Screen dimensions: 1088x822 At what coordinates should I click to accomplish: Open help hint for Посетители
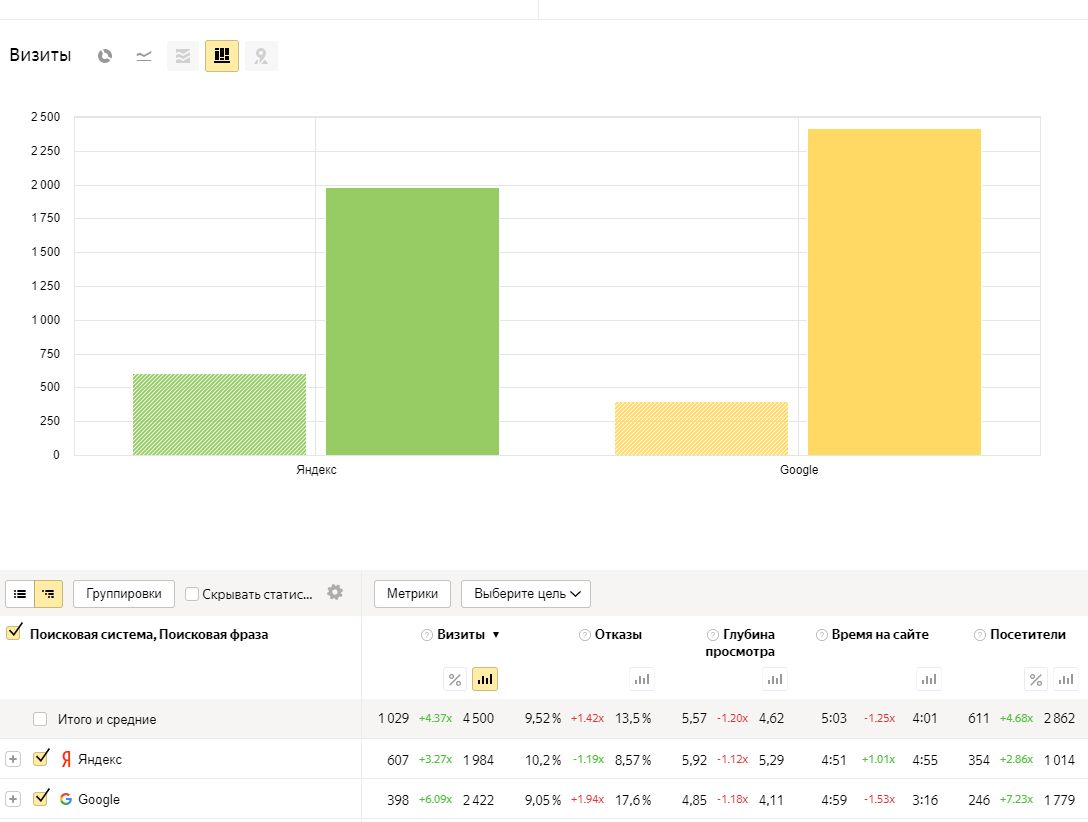[x=980, y=635]
